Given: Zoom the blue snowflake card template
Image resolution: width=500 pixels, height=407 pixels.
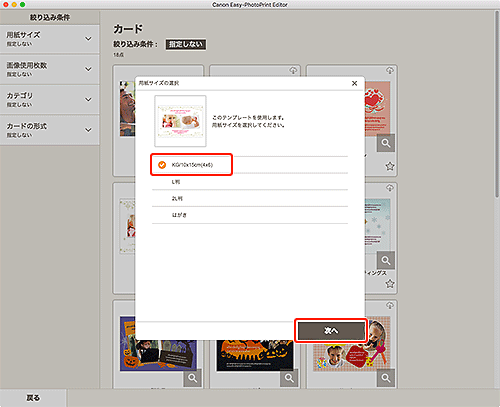Looking at the screenshot, I should pos(386,260).
